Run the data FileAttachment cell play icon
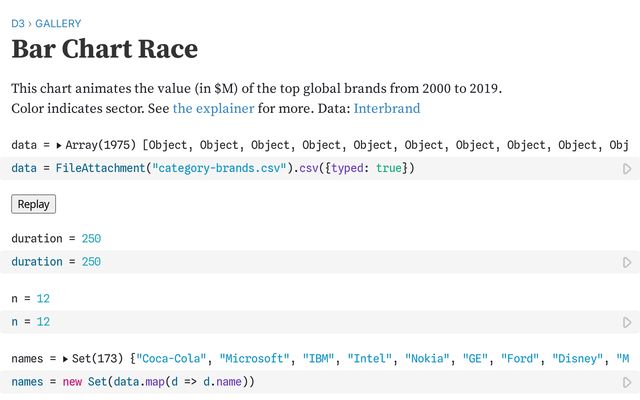The width and height of the screenshot is (640, 400). [627, 169]
